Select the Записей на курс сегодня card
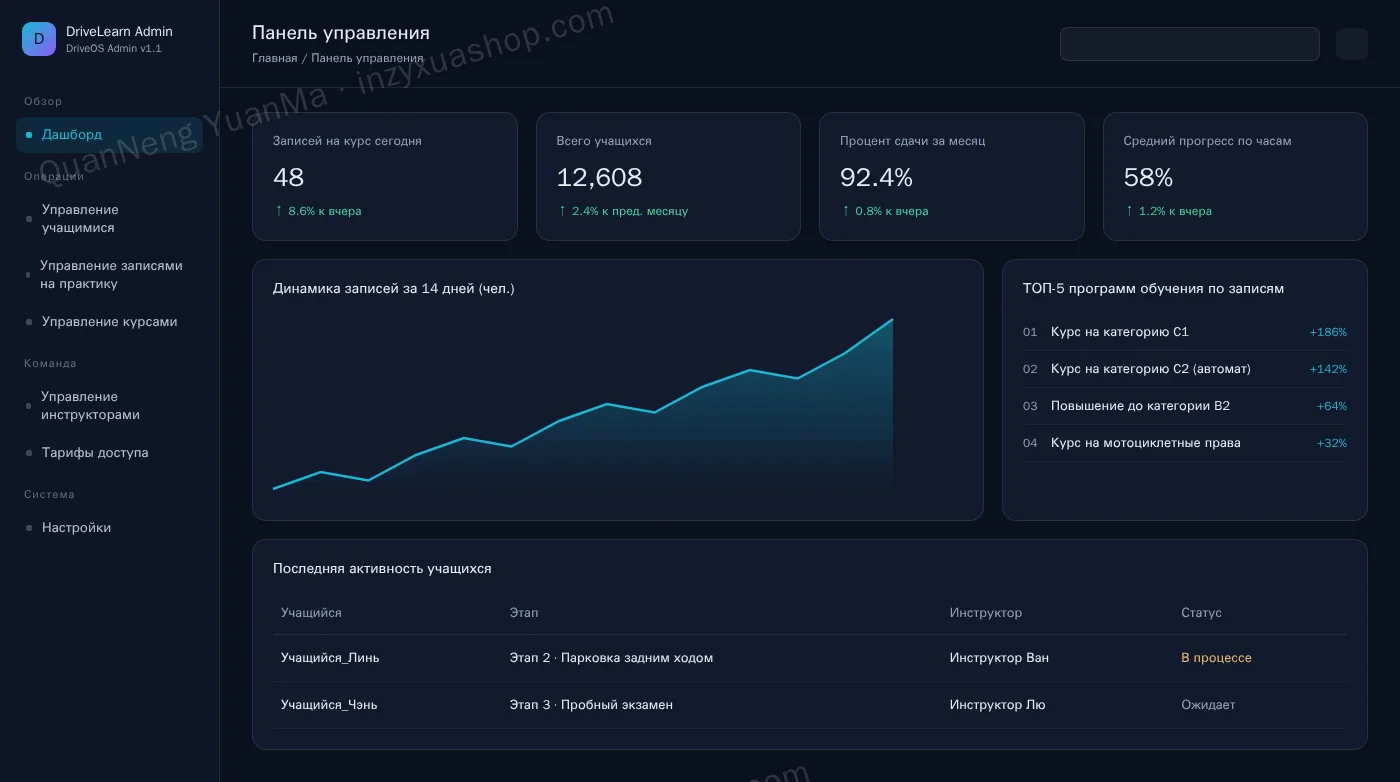 coord(385,176)
